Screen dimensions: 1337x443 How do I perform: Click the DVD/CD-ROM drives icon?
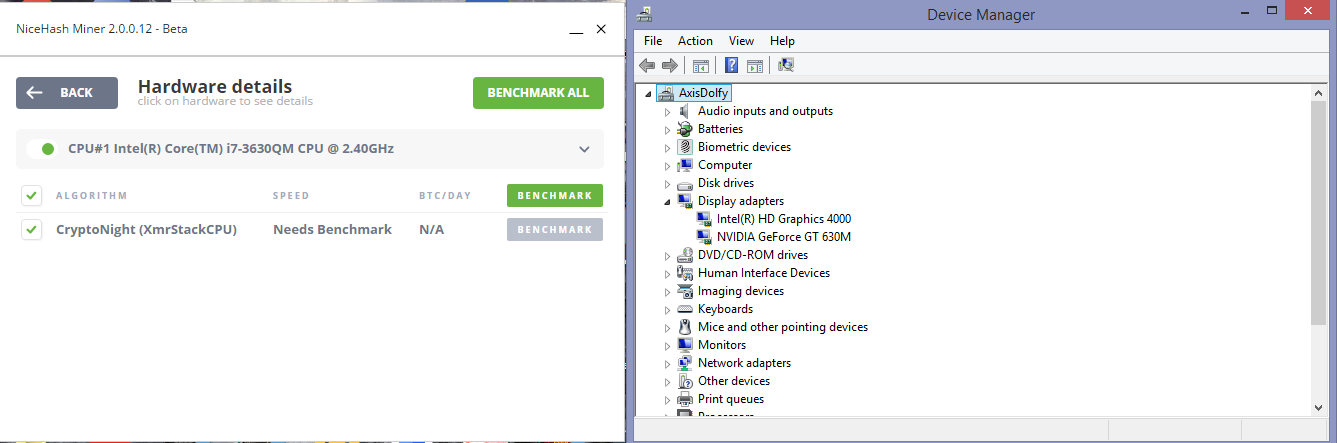point(685,255)
